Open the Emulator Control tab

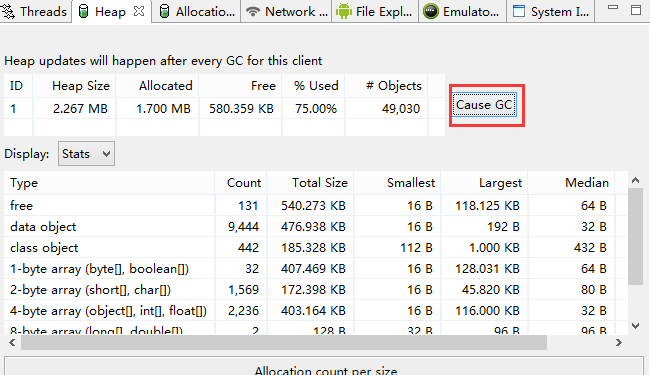462,12
